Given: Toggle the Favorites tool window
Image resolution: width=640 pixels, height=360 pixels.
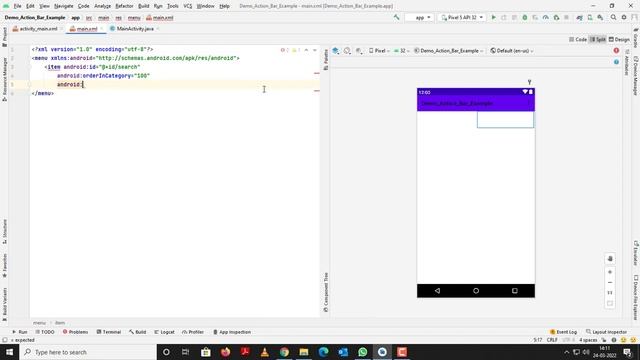Looking at the screenshot, I should click(4, 266).
